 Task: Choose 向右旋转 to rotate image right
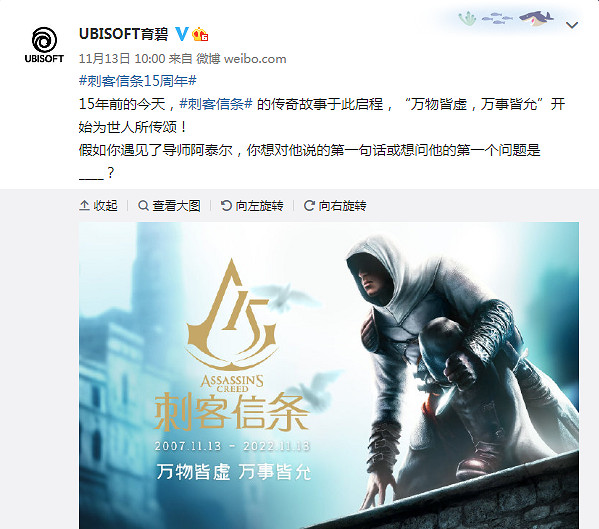click(342, 205)
